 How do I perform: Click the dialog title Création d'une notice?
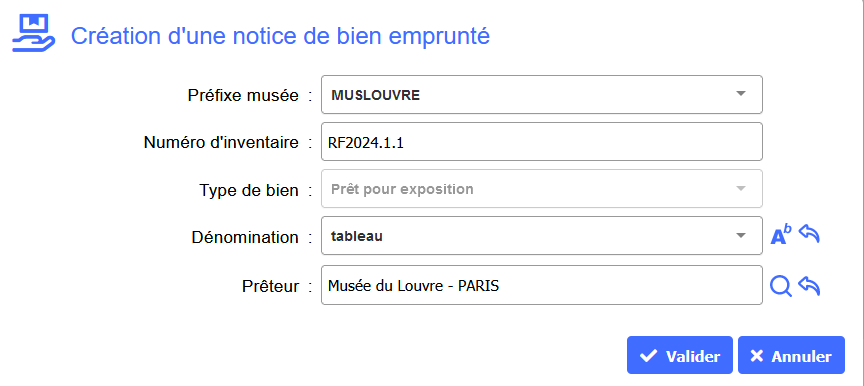coord(280,36)
